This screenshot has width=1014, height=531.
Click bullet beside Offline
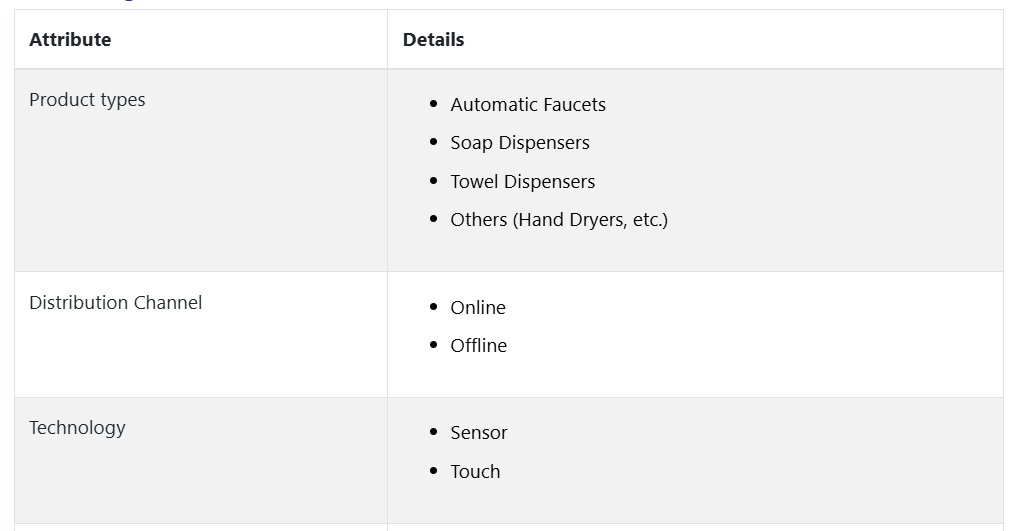click(433, 345)
